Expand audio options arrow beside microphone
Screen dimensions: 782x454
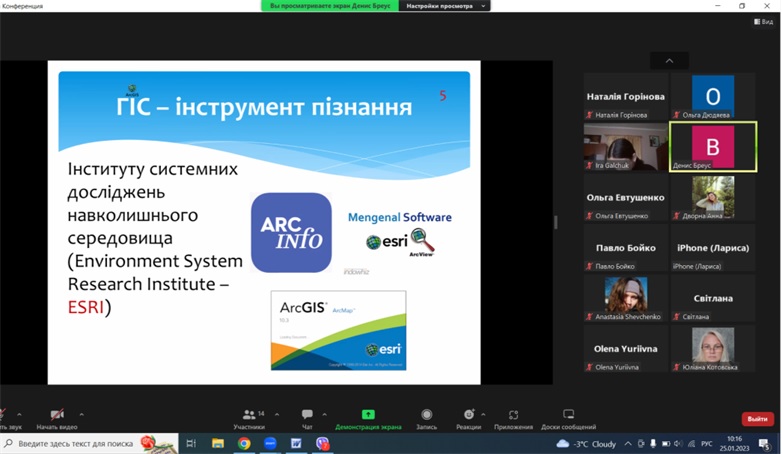point(19,414)
